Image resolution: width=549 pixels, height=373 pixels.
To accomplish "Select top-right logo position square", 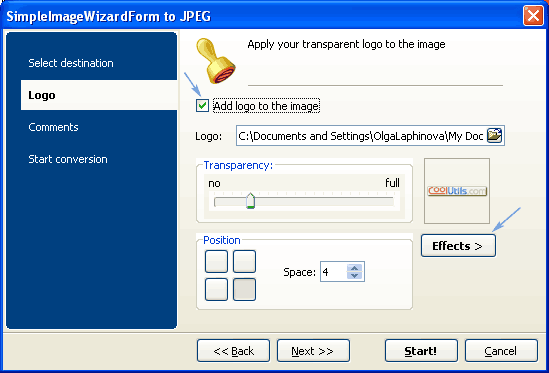I will (x=244, y=261).
